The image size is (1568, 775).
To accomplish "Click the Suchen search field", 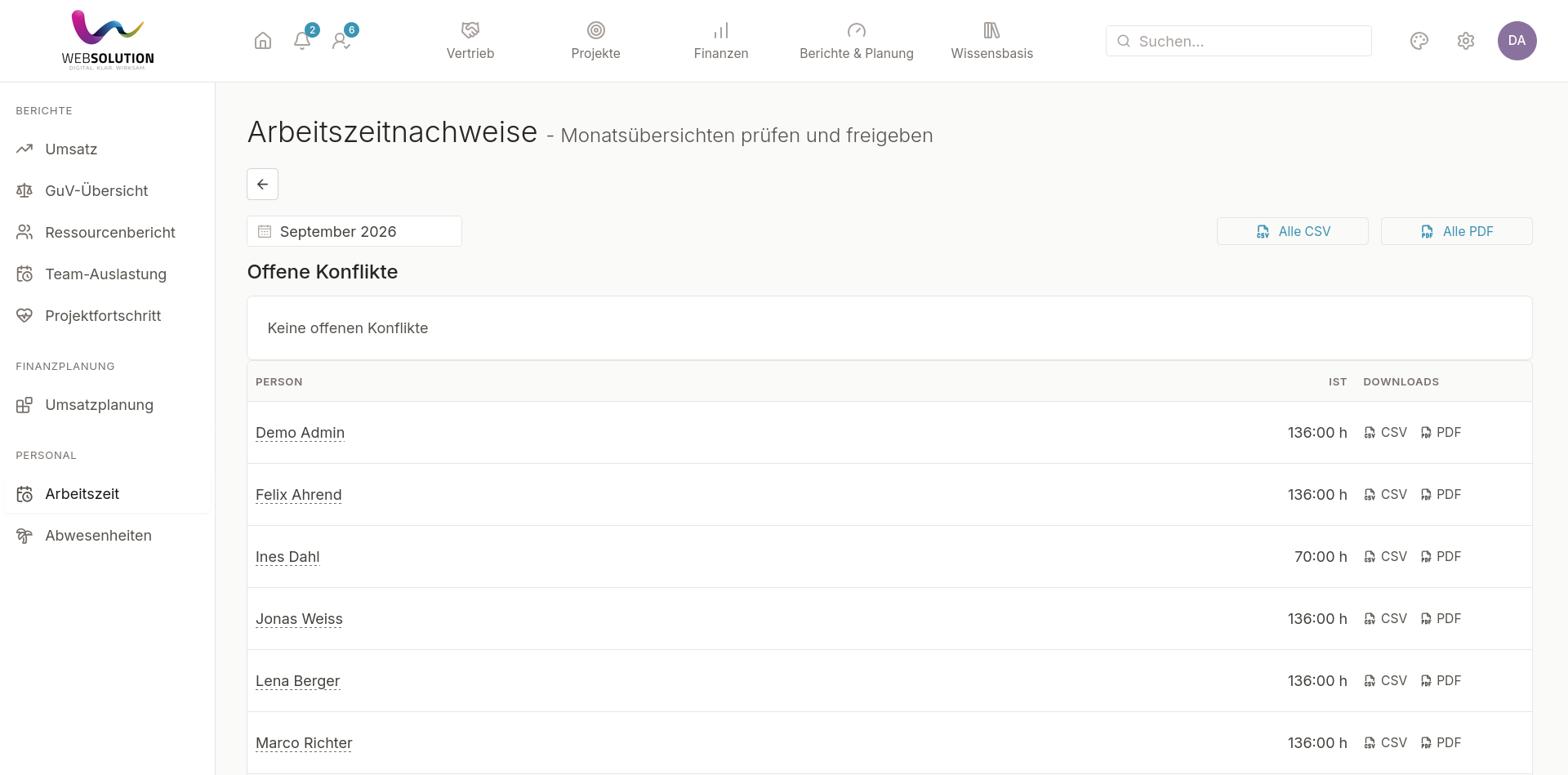I will click(x=1239, y=41).
